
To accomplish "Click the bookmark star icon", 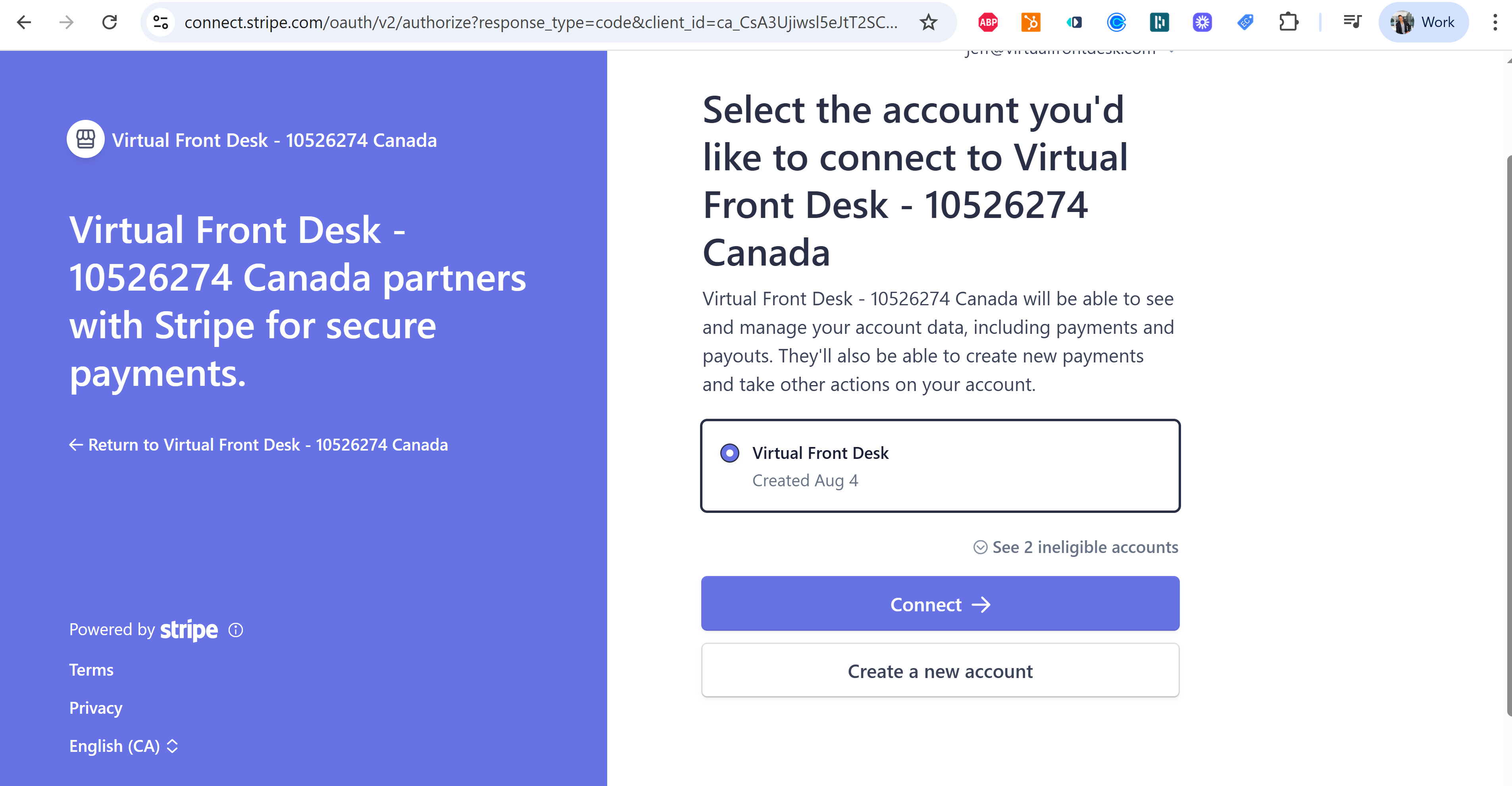I will tap(928, 22).
